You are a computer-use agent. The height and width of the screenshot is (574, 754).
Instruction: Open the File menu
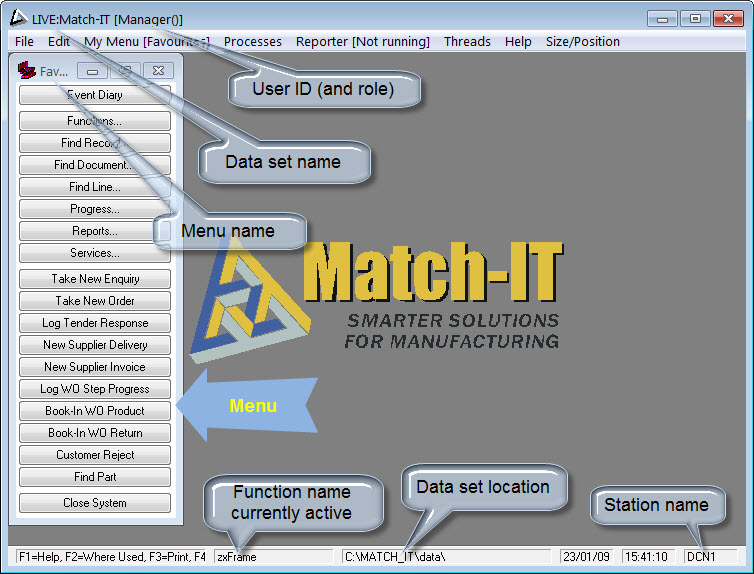pos(24,42)
